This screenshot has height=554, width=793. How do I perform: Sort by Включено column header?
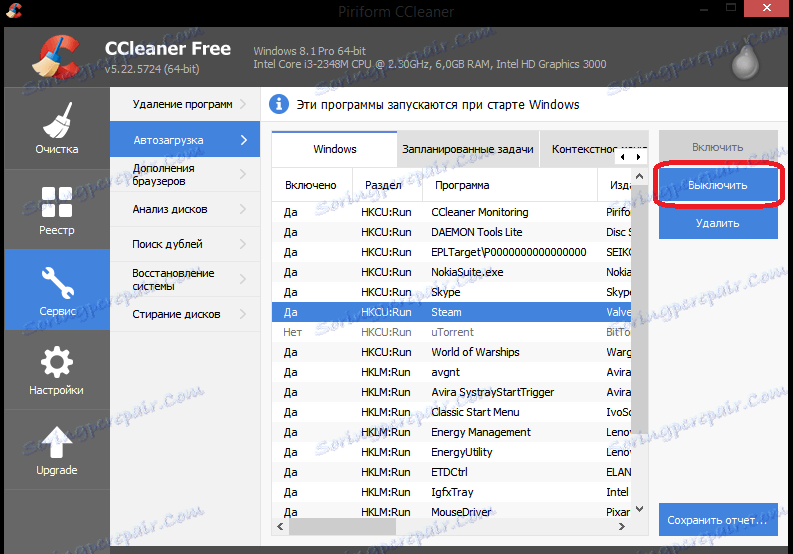pyautogui.click(x=311, y=185)
